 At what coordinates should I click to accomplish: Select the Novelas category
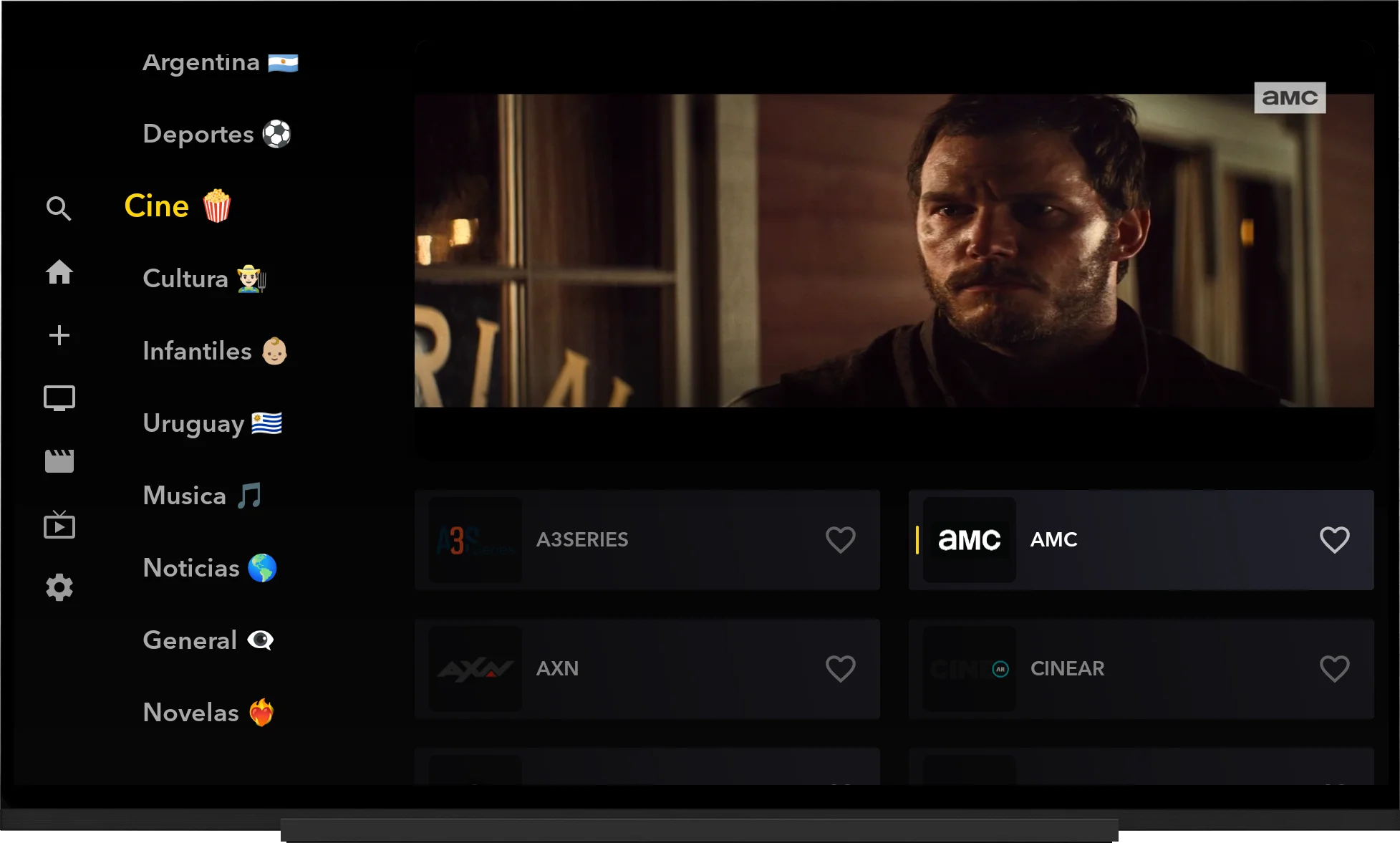208,713
